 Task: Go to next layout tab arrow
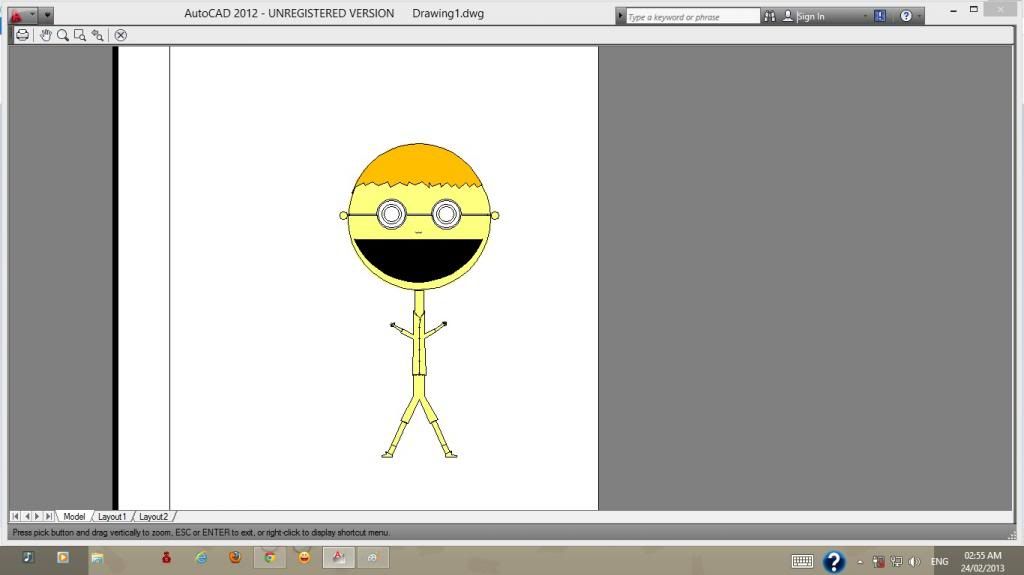37,516
